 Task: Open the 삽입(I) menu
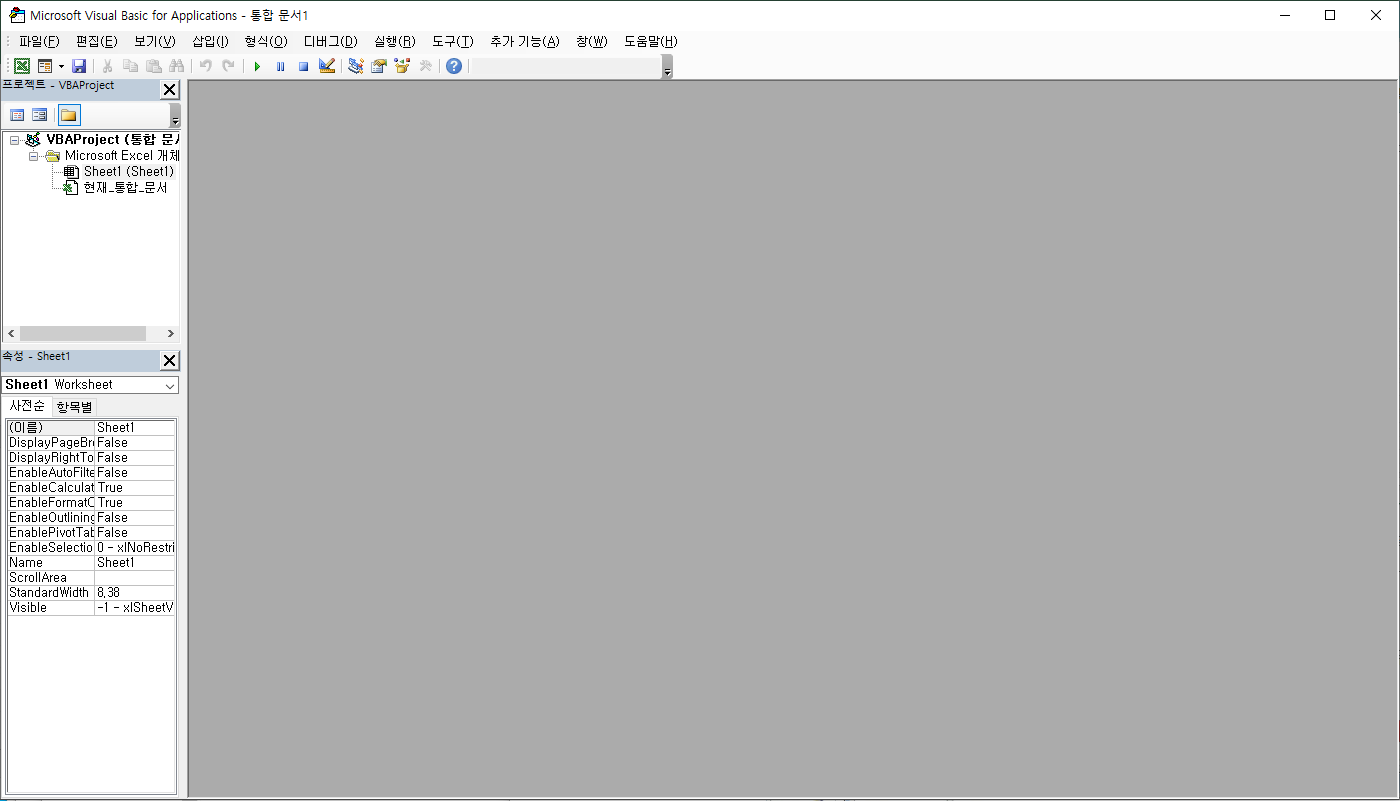click(x=210, y=41)
